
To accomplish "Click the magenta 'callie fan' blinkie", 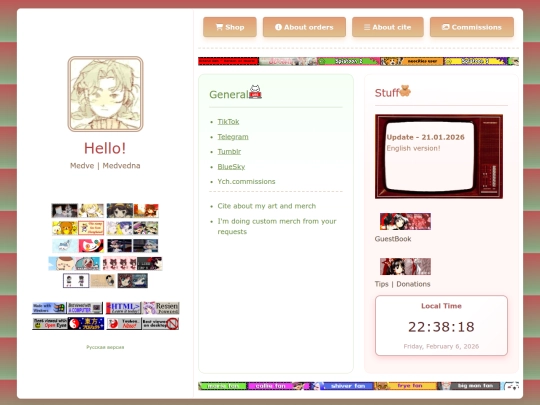I will point(278,386).
